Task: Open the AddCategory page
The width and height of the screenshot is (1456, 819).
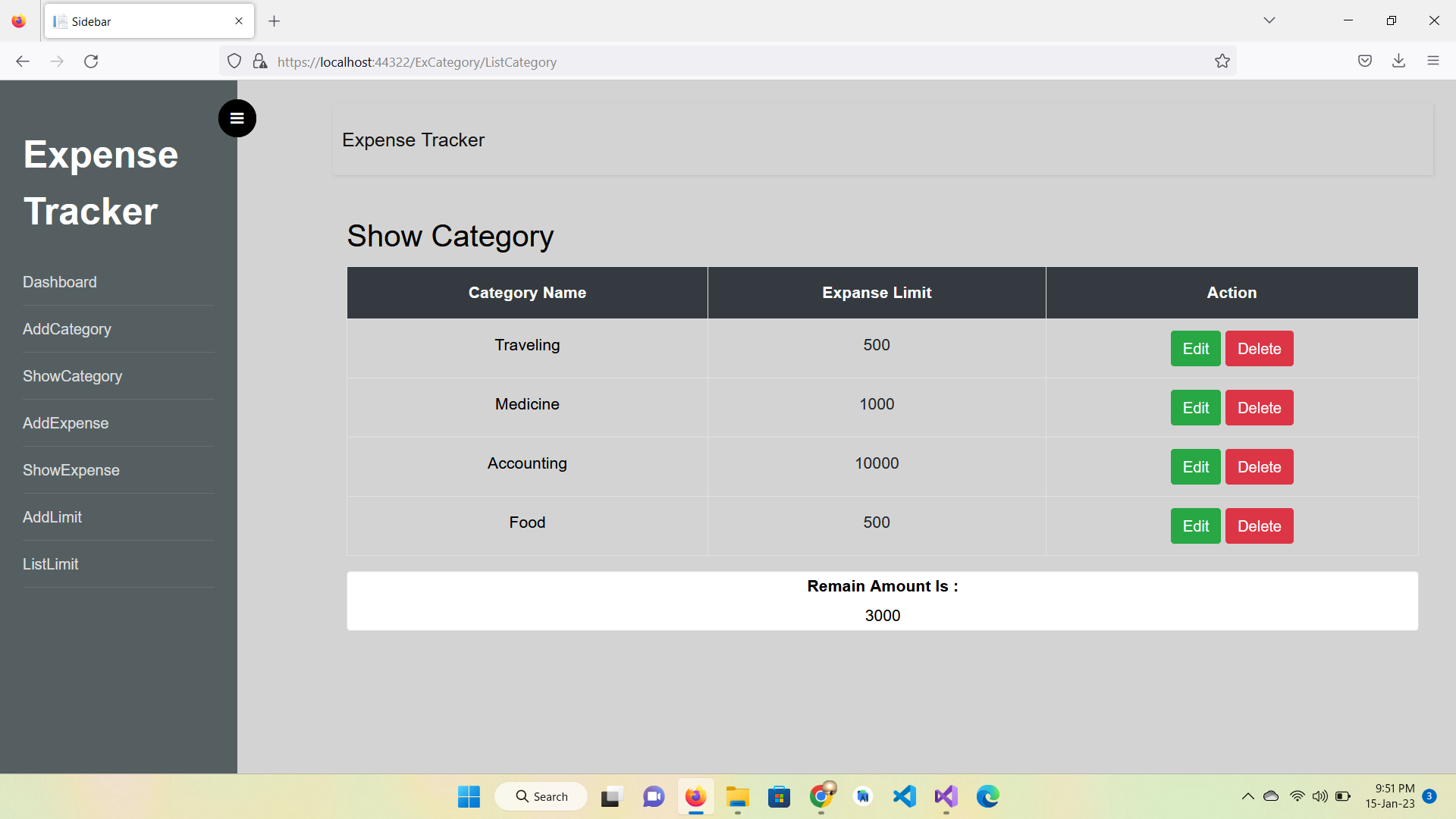Action: pos(66,329)
